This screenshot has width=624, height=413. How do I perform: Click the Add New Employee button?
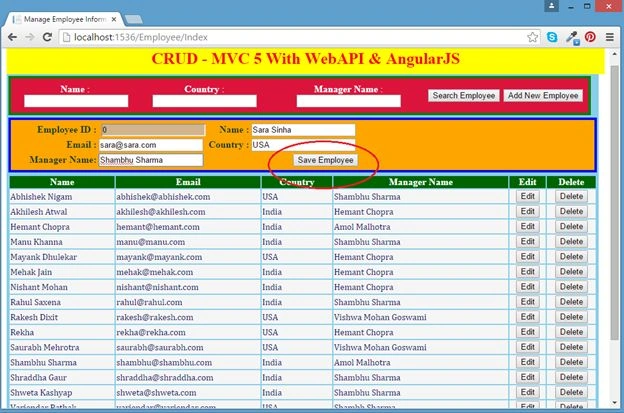pos(543,95)
